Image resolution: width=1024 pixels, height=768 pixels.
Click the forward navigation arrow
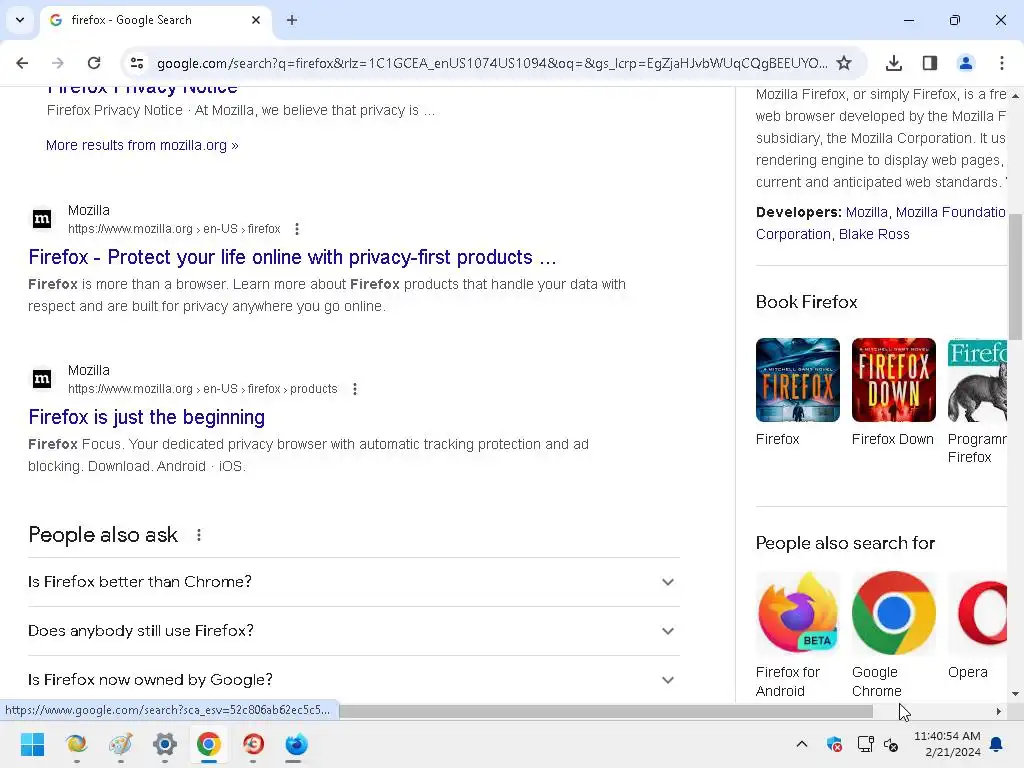[57, 63]
